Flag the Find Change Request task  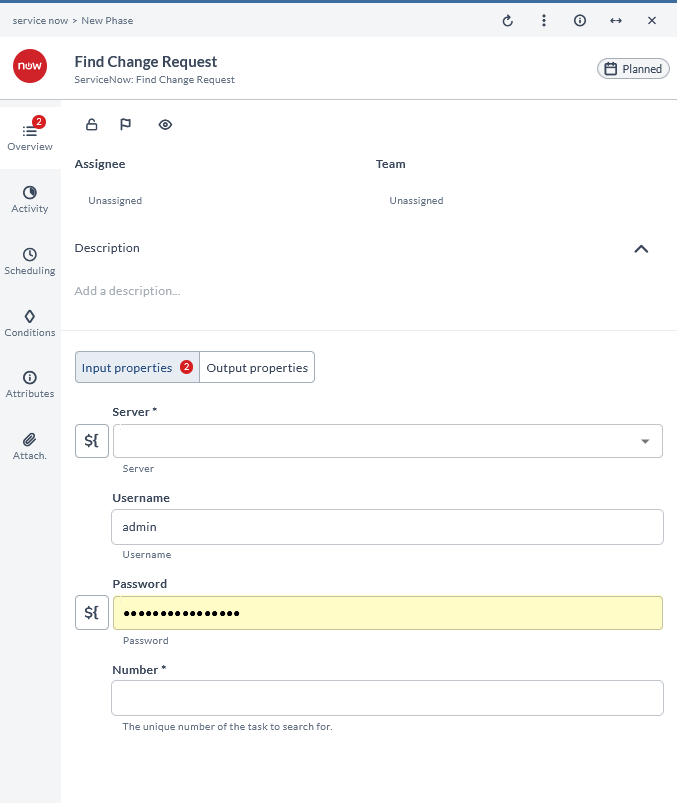click(125, 124)
